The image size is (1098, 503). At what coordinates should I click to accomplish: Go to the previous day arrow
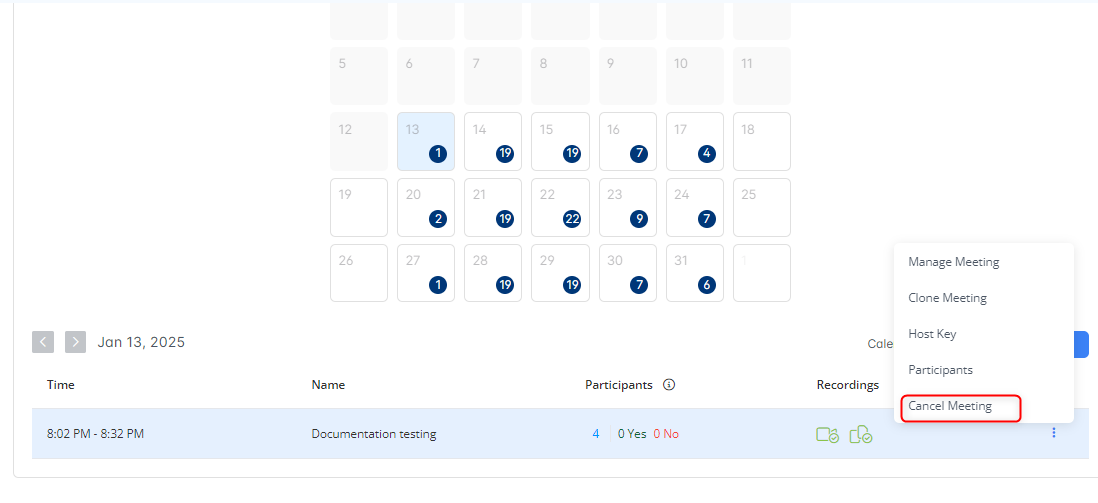point(43,342)
